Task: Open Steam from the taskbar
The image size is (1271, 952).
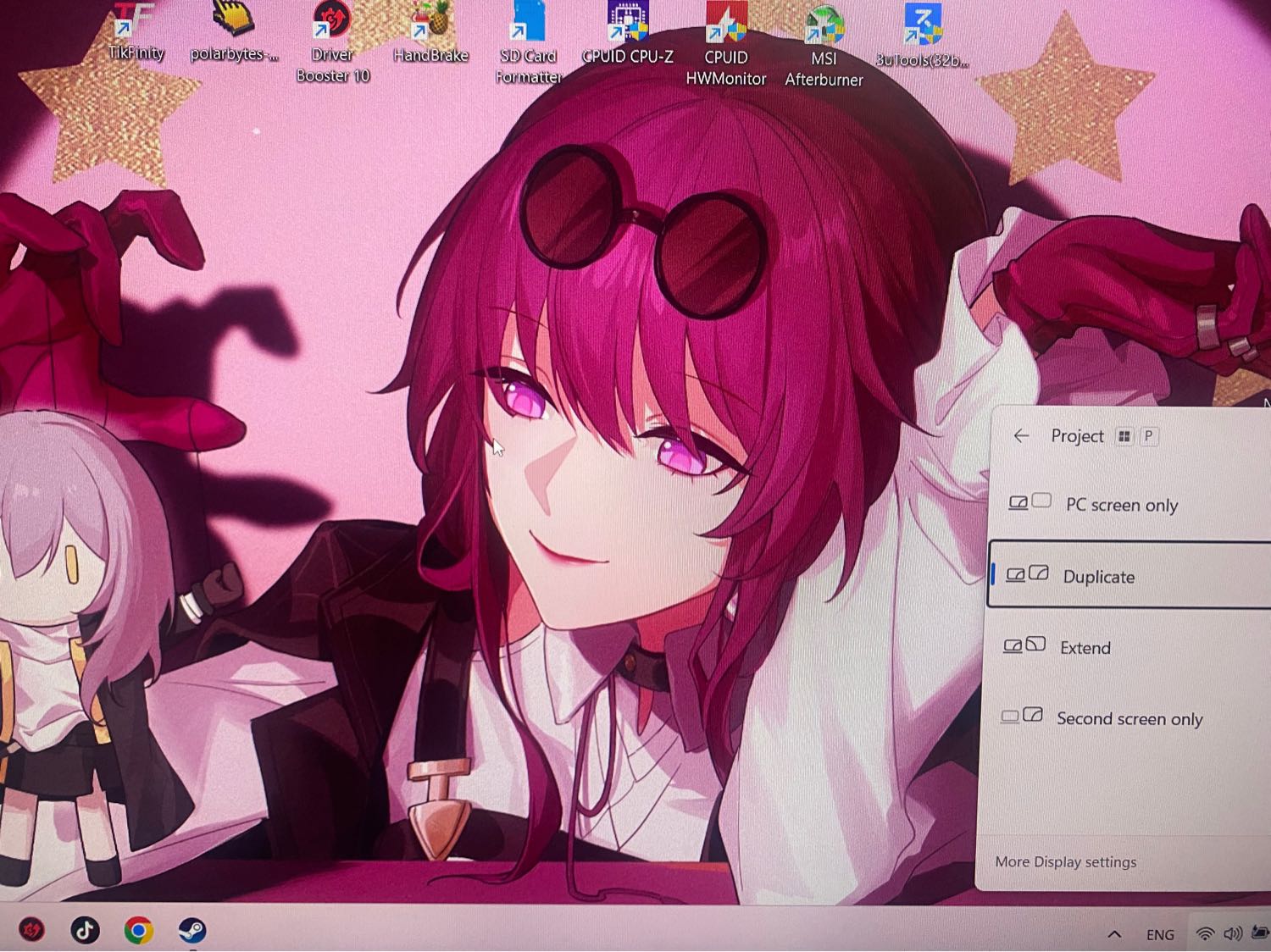Action: (191, 930)
